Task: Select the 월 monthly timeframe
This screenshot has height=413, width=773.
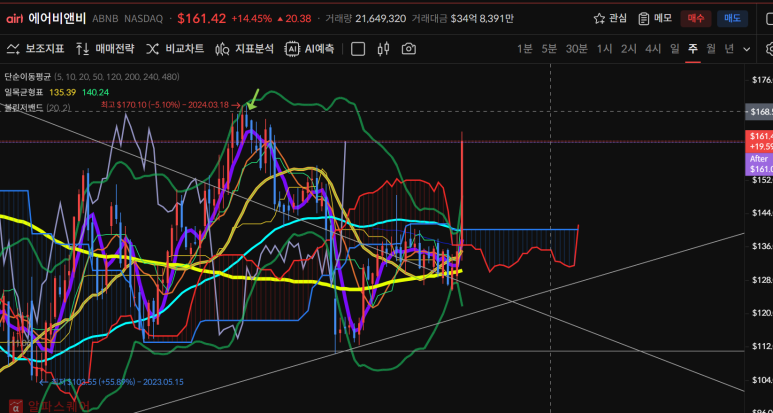Action: (x=711, y=49)
